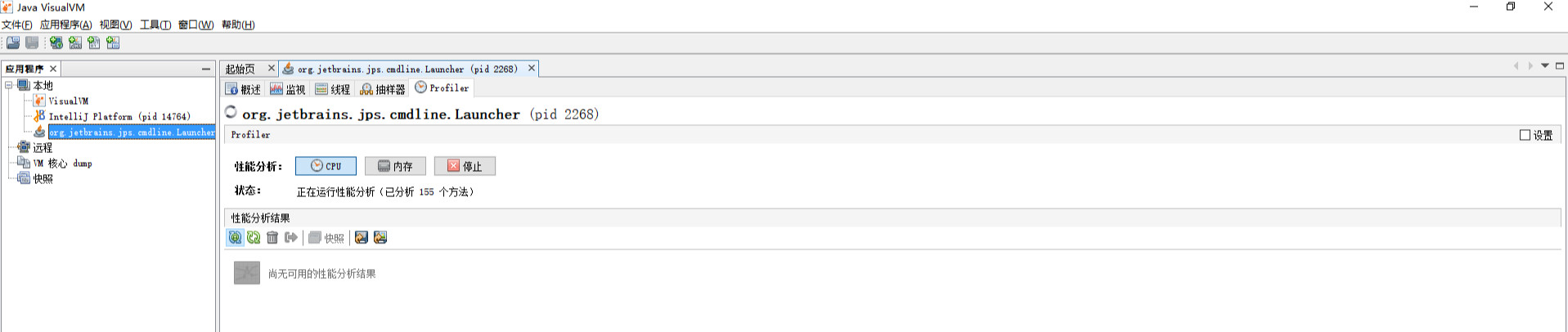
Task: Click the green Update results now icon
Action: [254, 237]
